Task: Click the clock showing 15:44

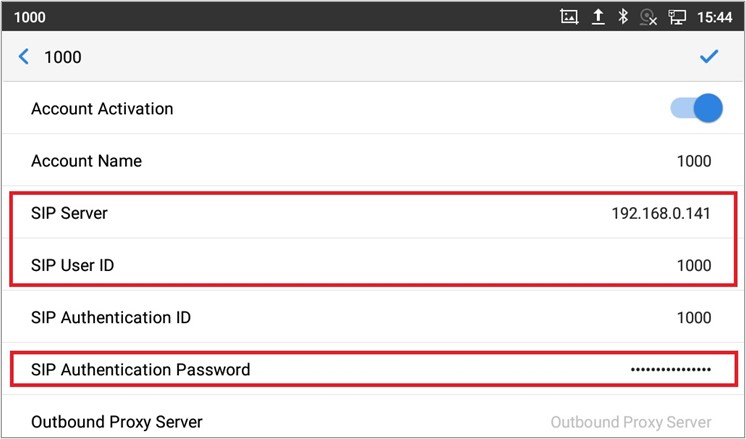Action: tap(717, 17)
